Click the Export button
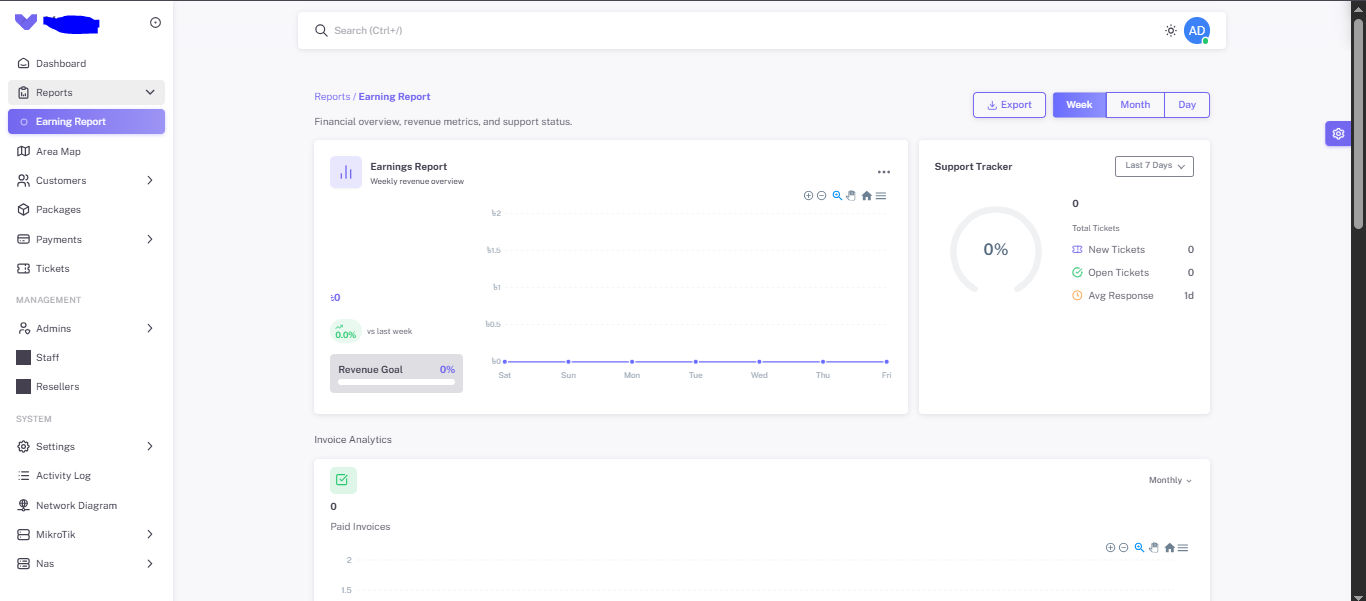The width and height of the screenshot is (1366, 601). (x=1009, y=105)
